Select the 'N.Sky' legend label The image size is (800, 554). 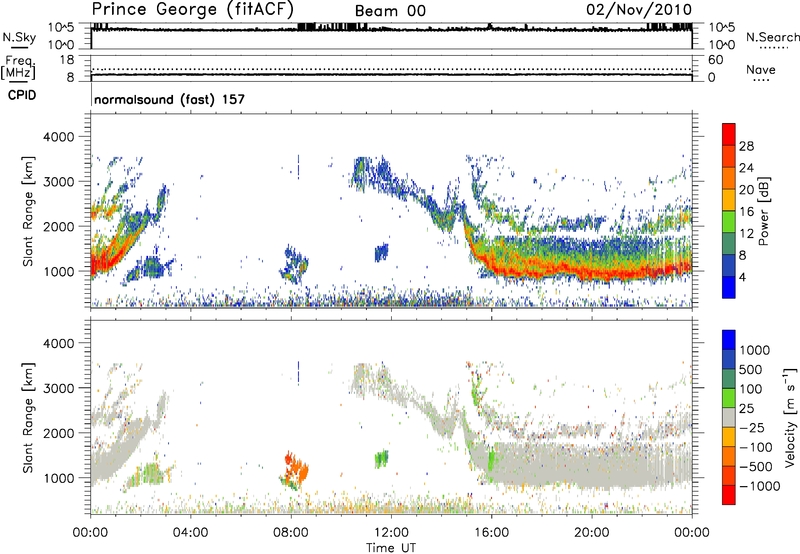19,37
